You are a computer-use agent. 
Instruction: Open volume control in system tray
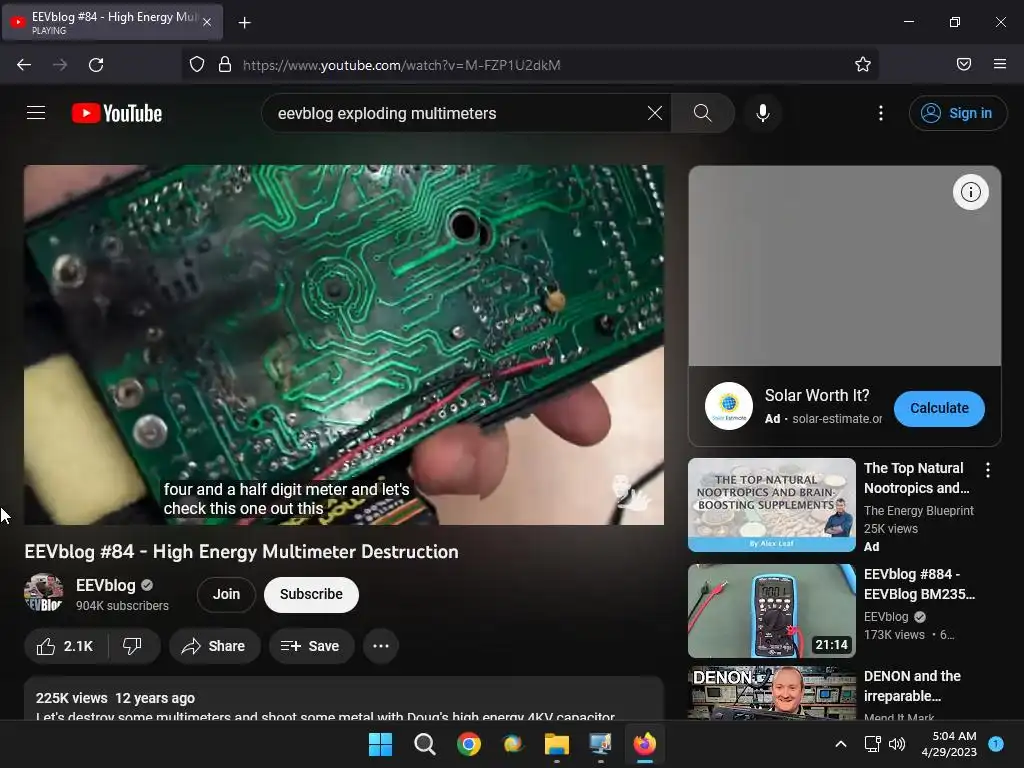click(x=897, y=744)
